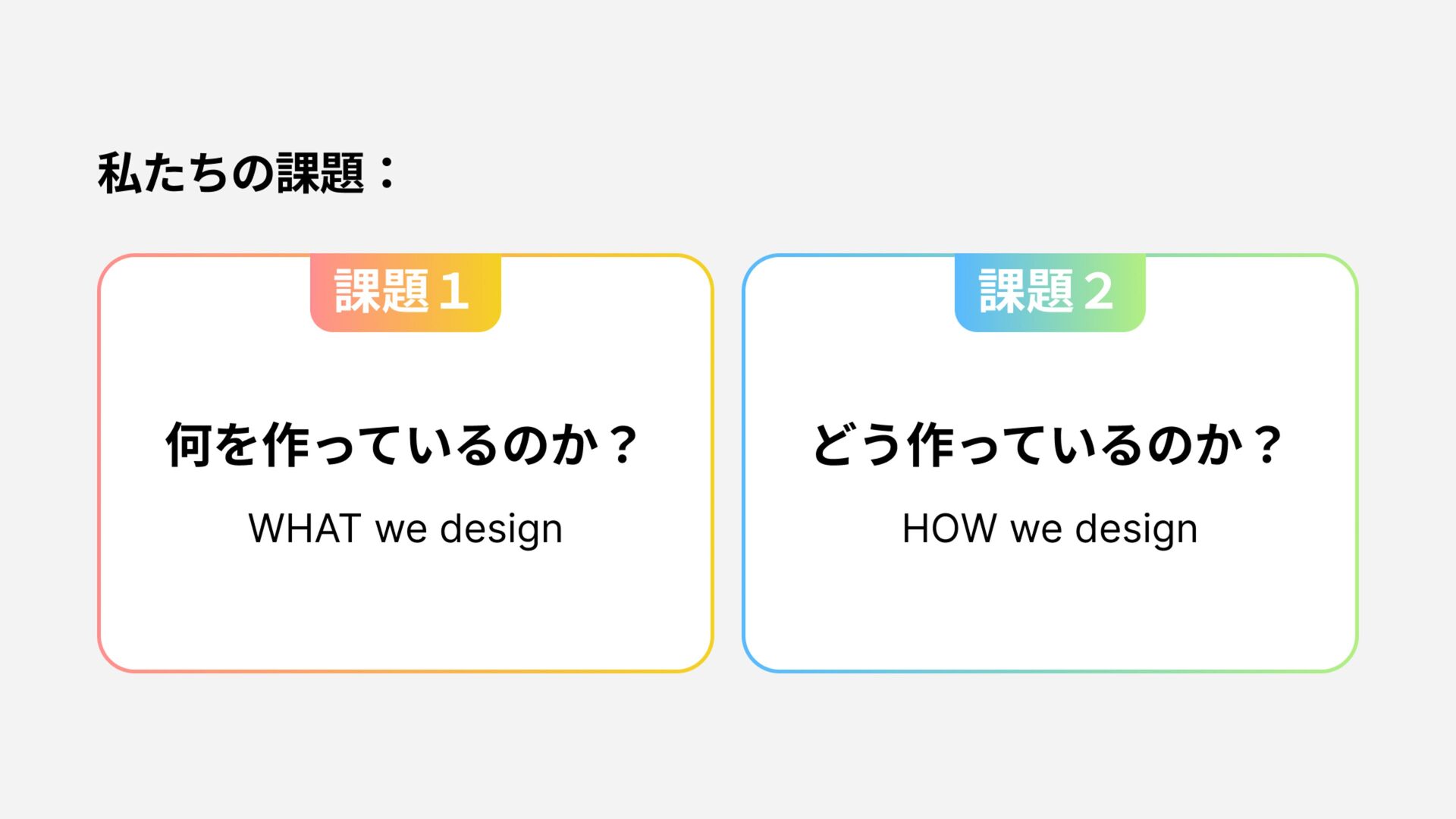Image resolution: width=1456 pixels, height=819 pixels.
Task: Click the gray gap between both cards
Action: (728, 463)
